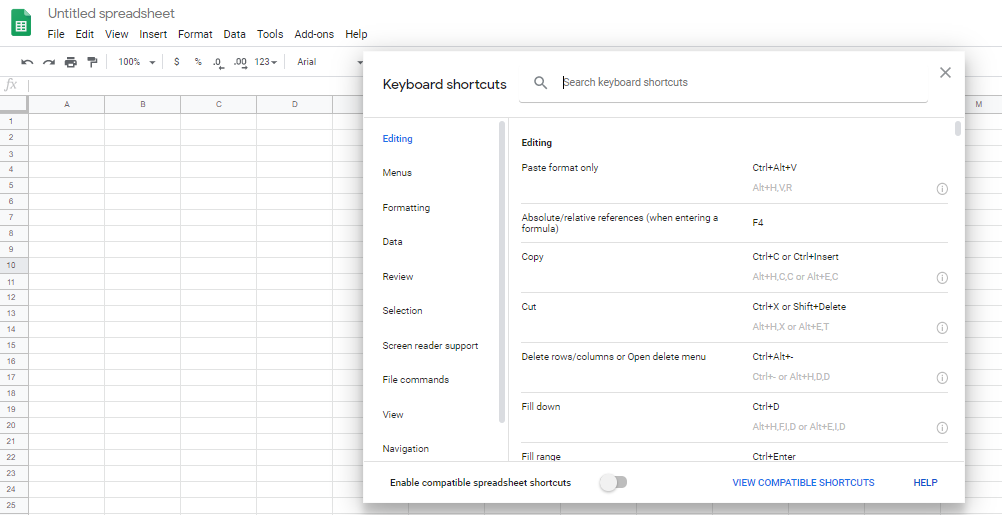Image resolution: width=1002 pixels, height=515 pixels.
Task: Click the Search keyboard shortcuts field
Action: coord(740,82)
